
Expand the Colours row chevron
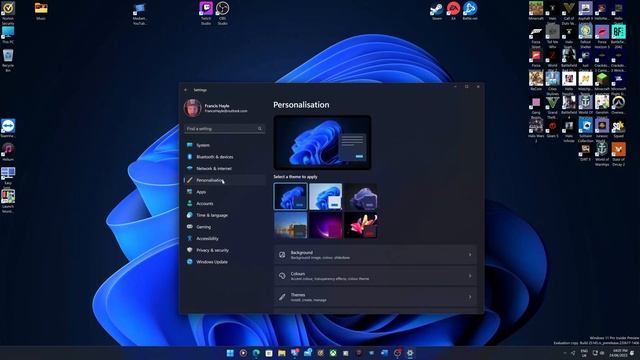pyautogui.click(x=470, y=276)
